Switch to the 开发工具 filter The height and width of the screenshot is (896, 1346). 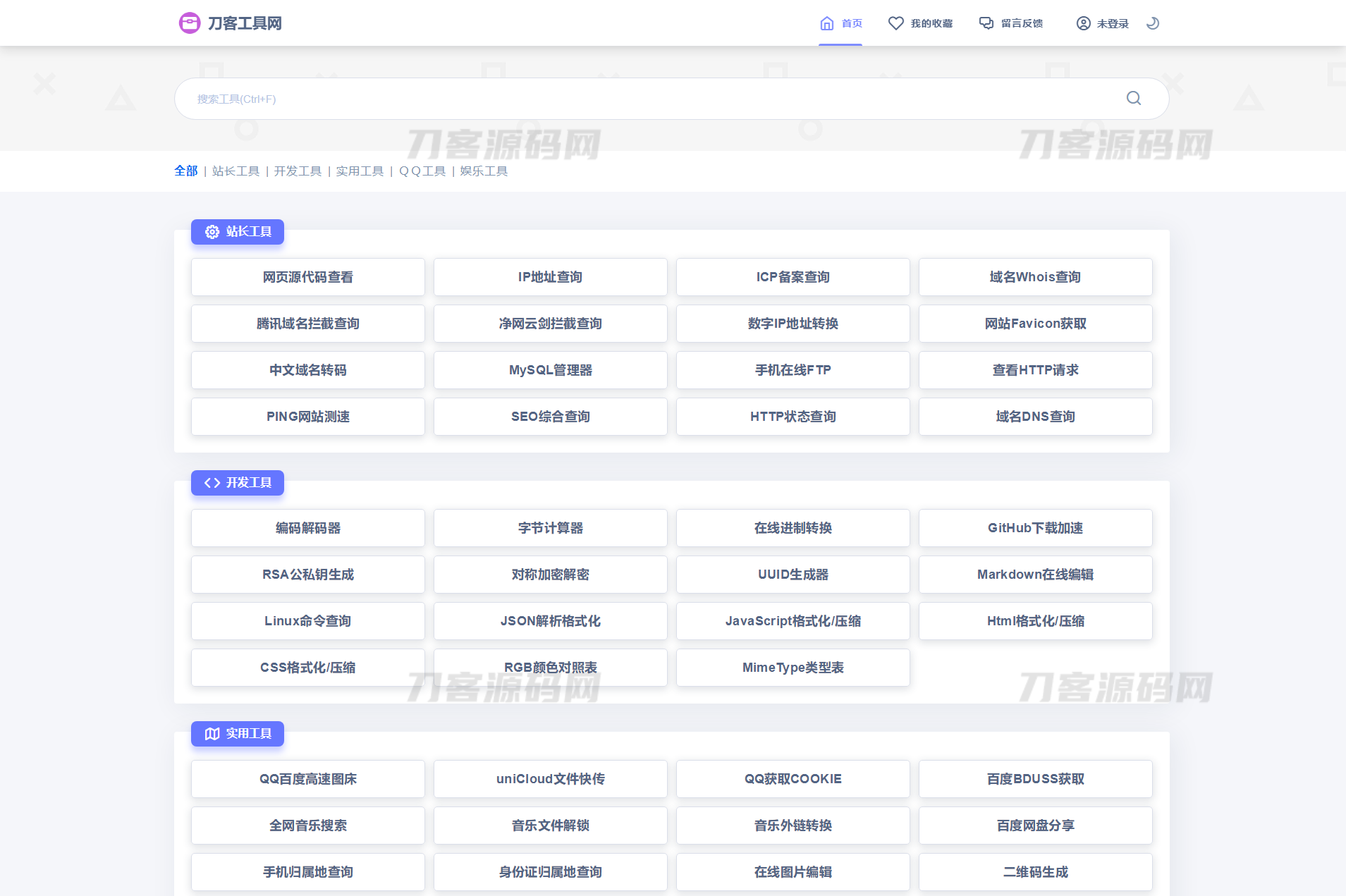[298, 171]
